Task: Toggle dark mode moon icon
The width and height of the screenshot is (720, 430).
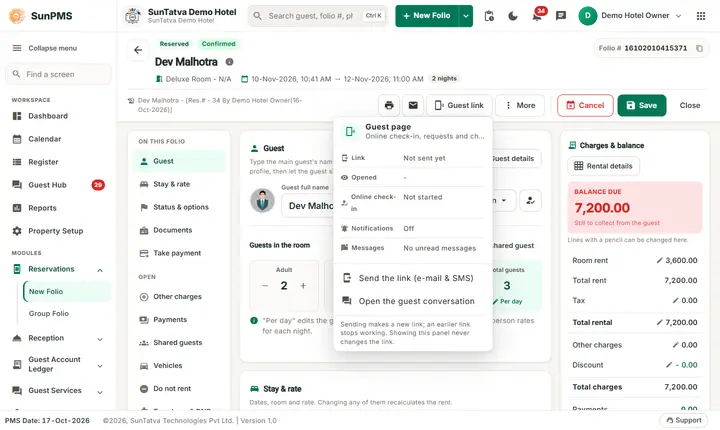Action: click(x=512, y=16)
